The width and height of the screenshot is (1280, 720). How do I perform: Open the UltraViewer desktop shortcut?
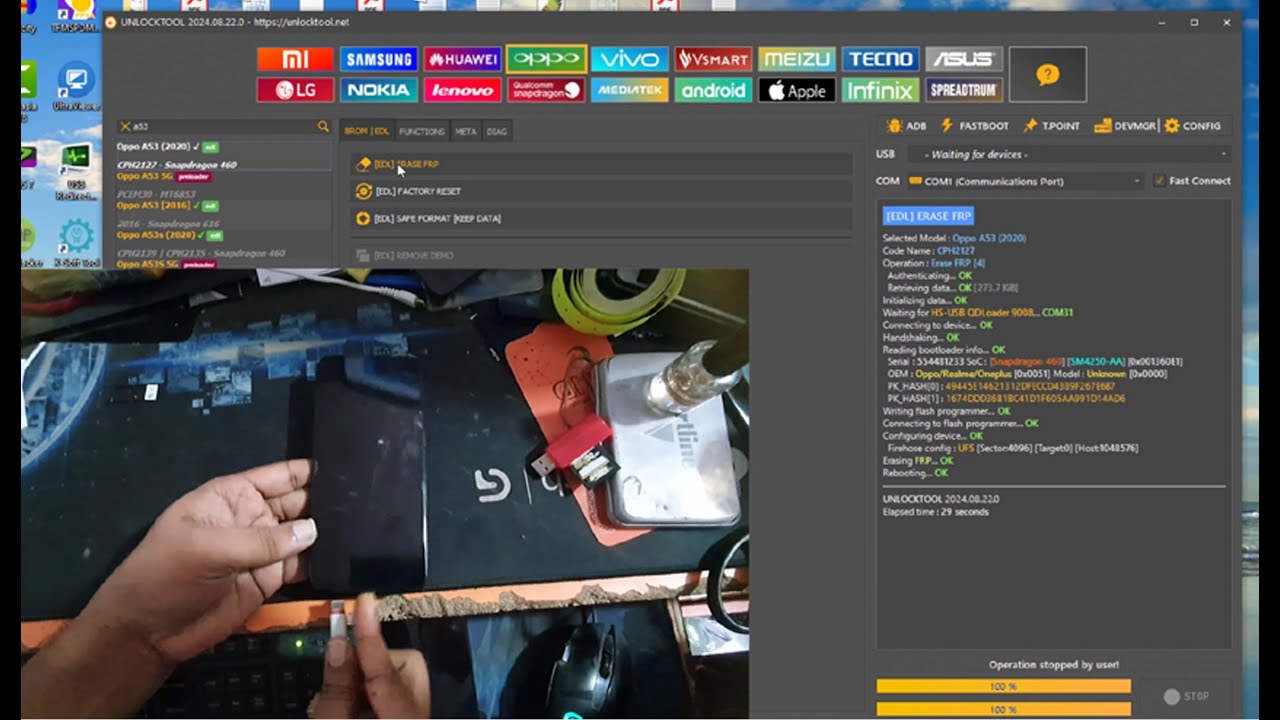tap(76, 88)
